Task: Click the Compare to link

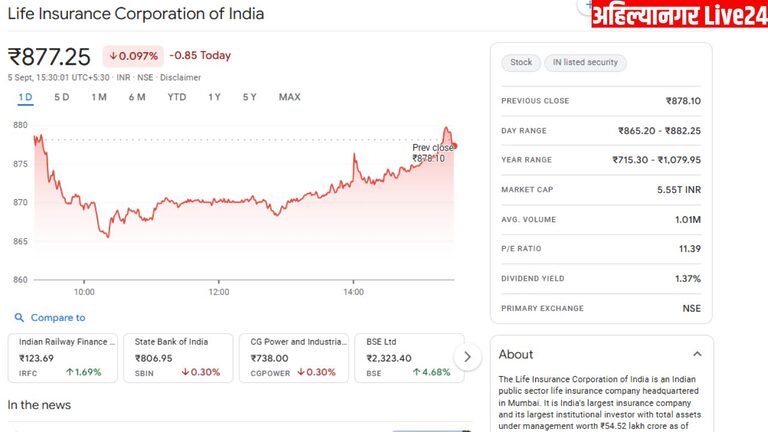Action: pyautogui.click(x=58, y=318)
